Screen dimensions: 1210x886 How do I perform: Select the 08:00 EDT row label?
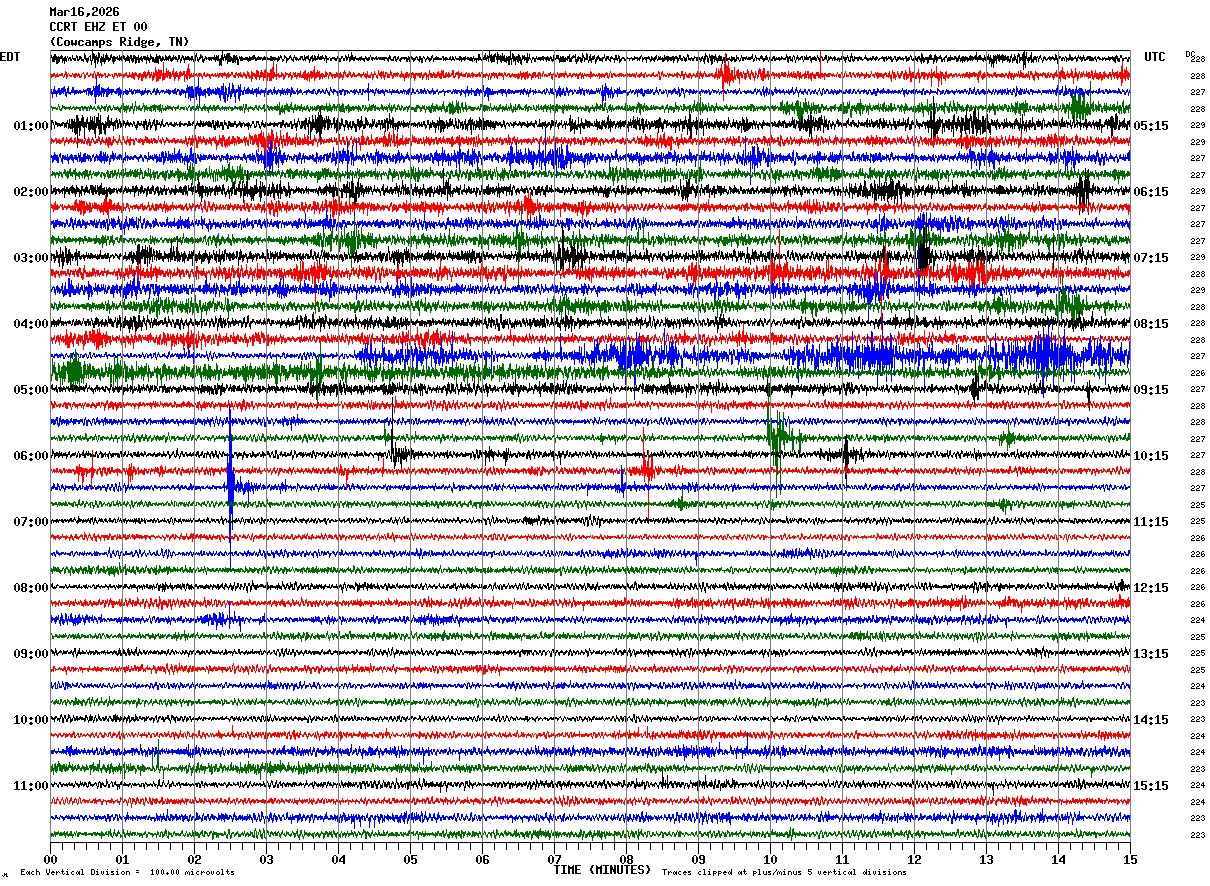[x=31, y=588]
